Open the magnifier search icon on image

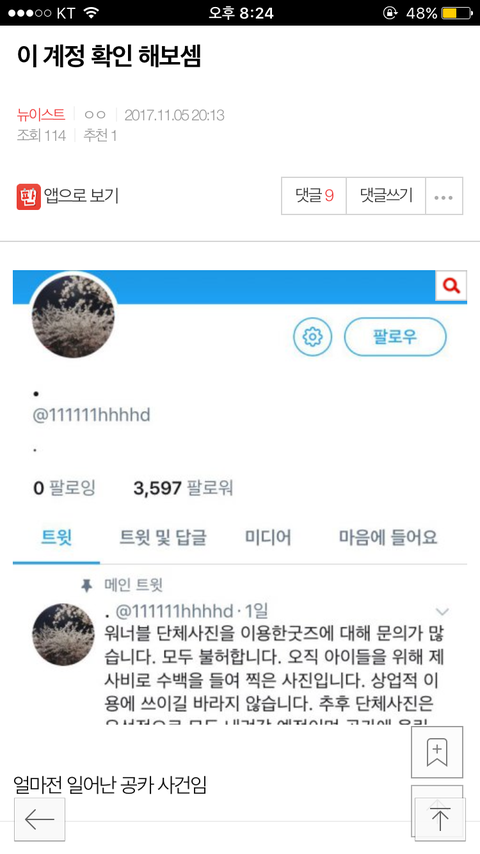click(x=451, y=285)
